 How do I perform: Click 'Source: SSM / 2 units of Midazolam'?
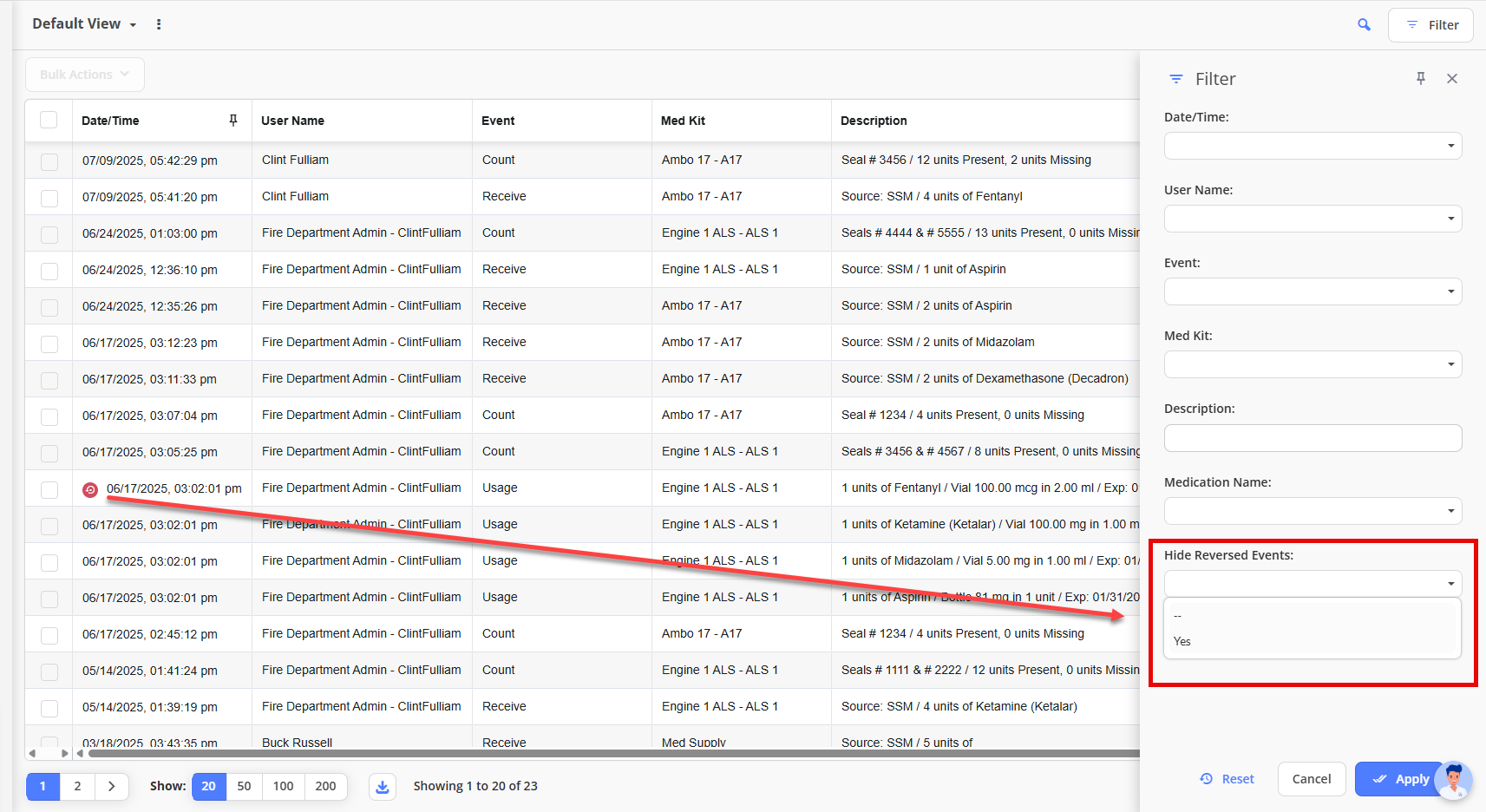click(938, 342)
